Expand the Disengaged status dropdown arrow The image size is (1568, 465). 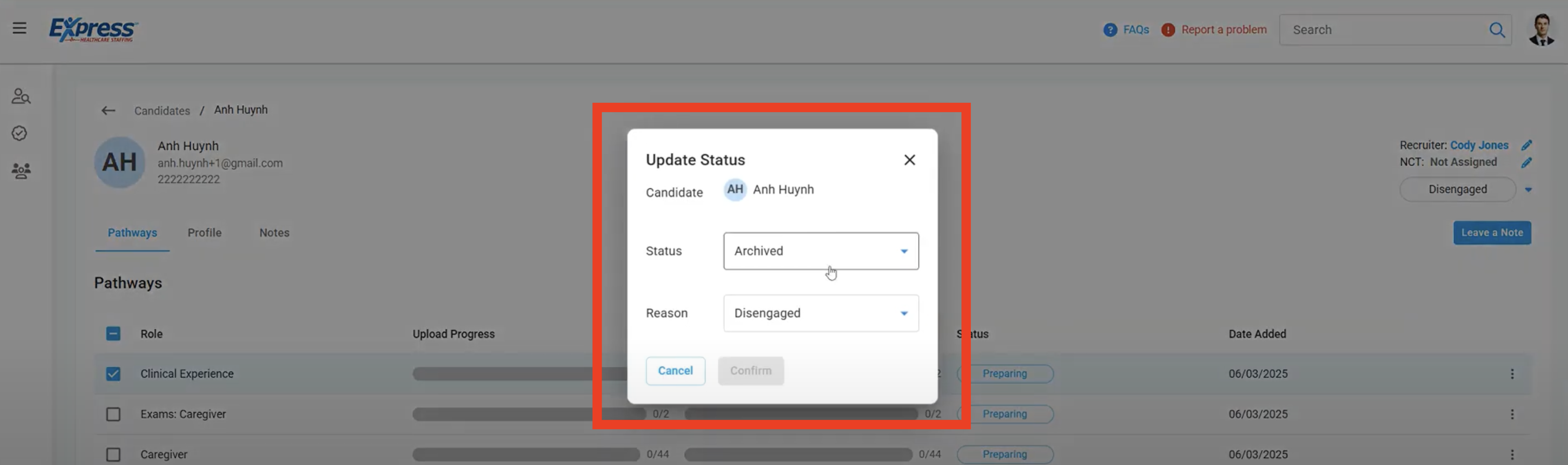(1528, 190)
